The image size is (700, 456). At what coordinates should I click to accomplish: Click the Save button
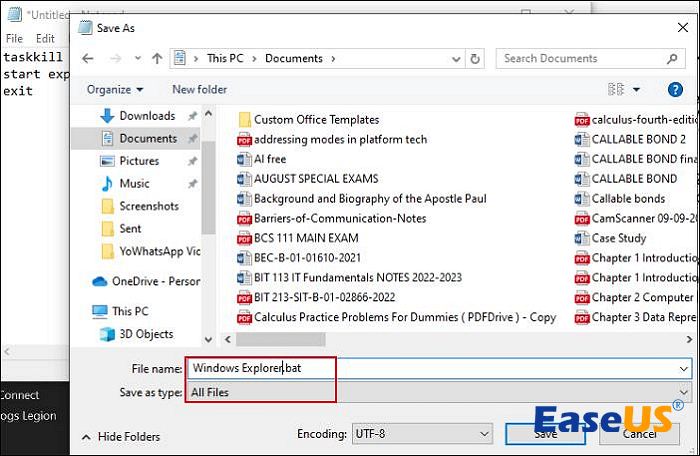(x=545, y=435)
